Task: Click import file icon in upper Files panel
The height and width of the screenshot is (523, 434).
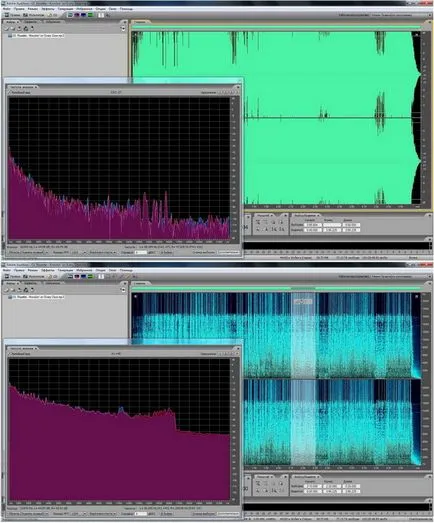Action: (13, 28)
